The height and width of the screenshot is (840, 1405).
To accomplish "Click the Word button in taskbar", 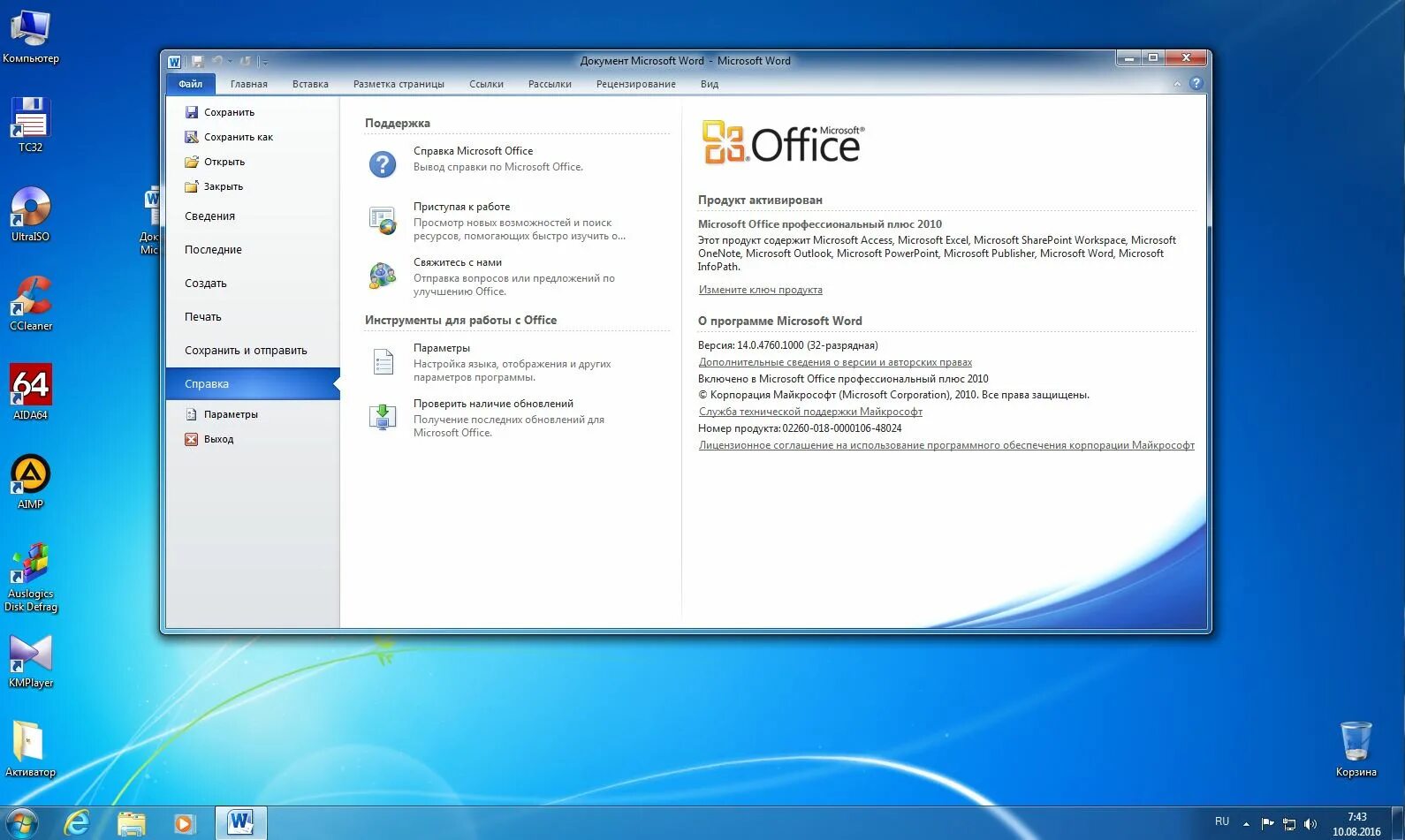I will point(240,823).
